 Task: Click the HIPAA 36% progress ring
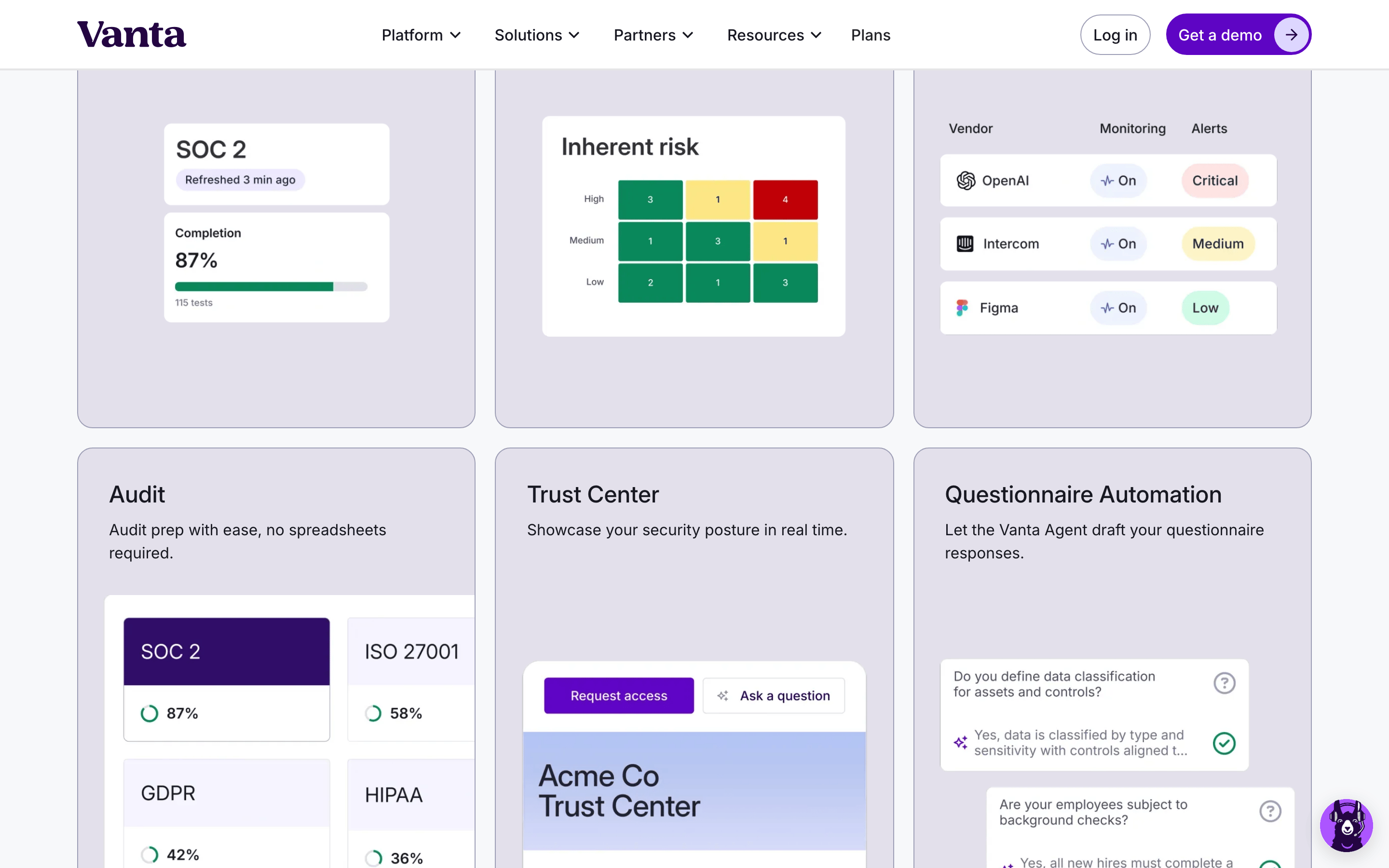[373, 858]
